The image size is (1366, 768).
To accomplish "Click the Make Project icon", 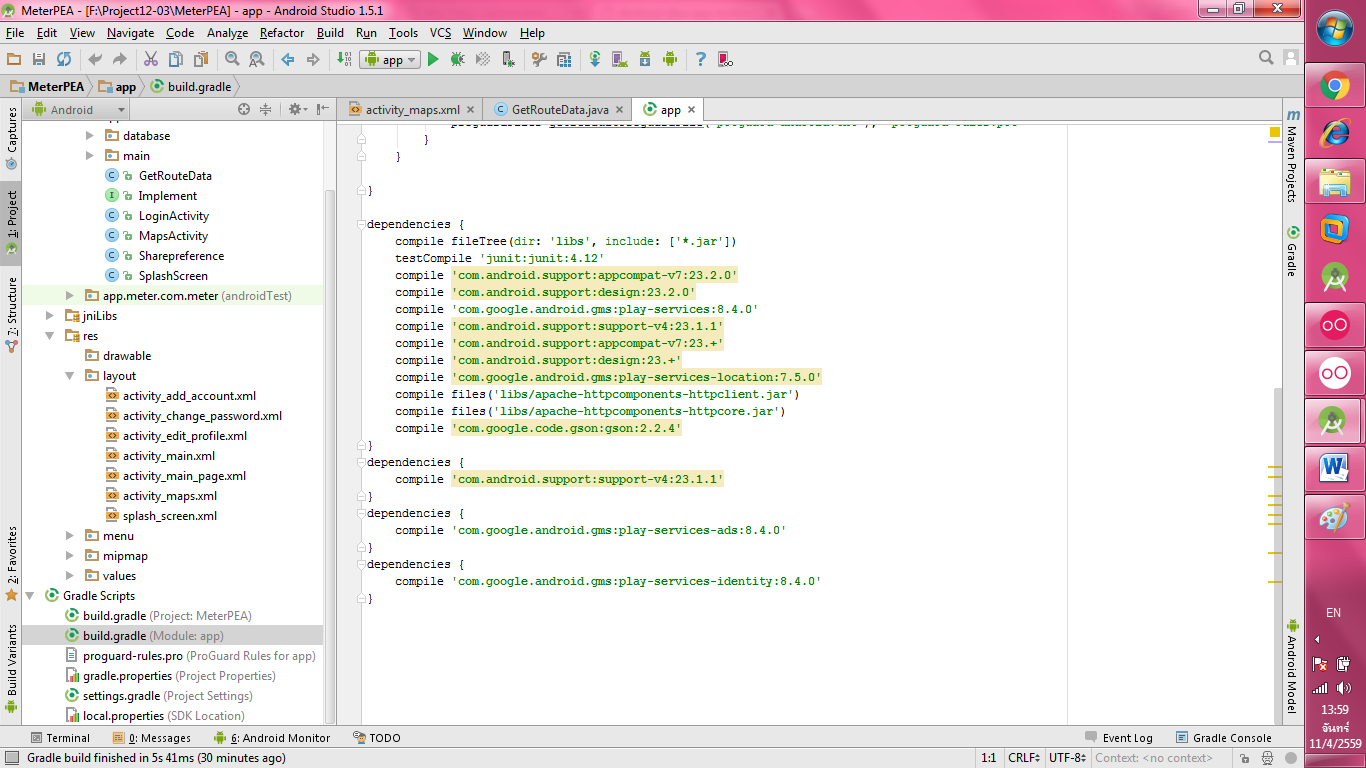I will click(x=343, y=59).
